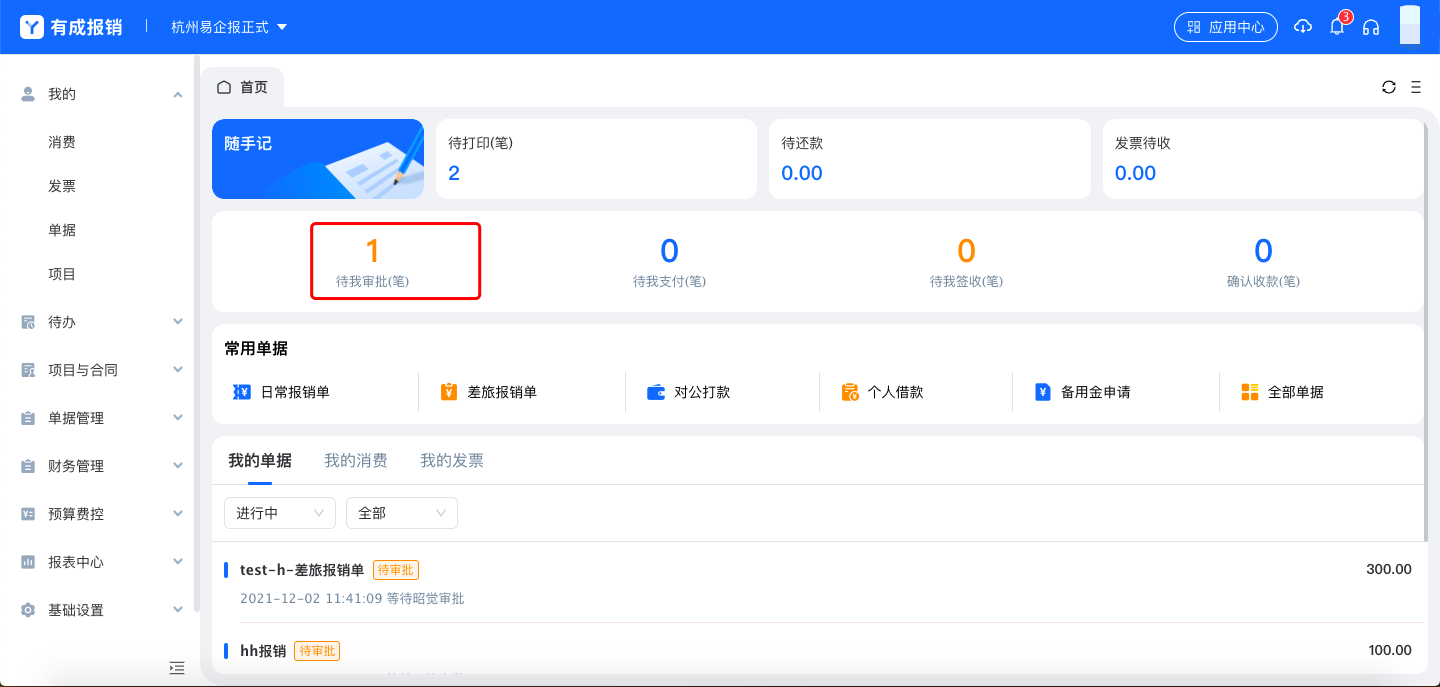This screenshot has width=1440, height=687.
Task: Click the 应用中心 button
Action: click(1225, 27)
